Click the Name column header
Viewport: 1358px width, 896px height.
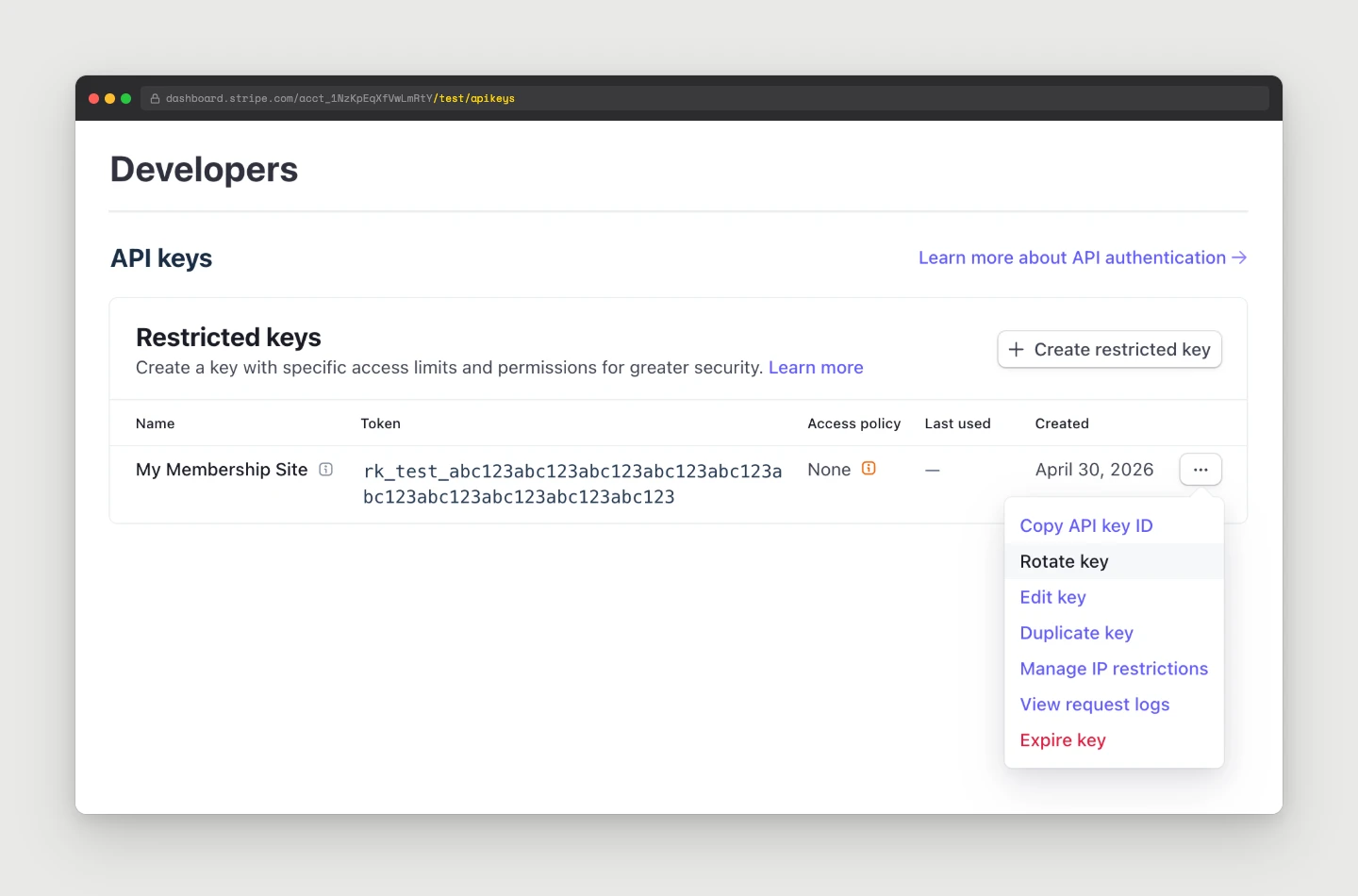(155, 423)
